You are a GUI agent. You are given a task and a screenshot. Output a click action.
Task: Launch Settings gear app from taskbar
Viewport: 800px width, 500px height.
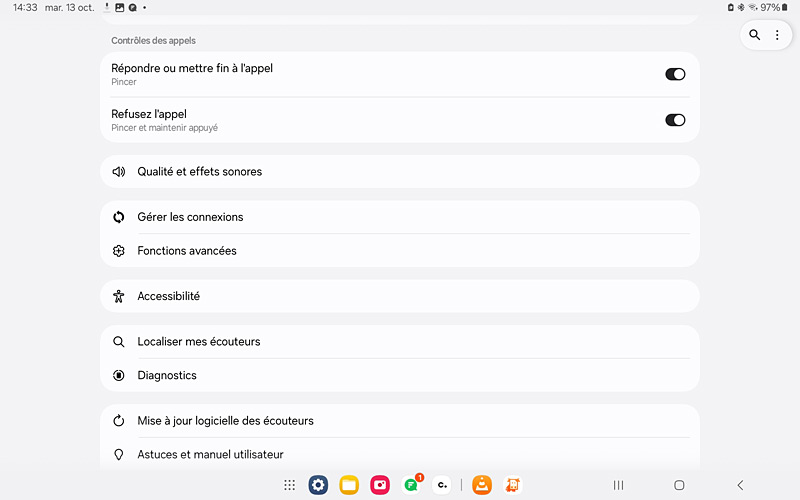pyautogui.click(x=318, y=485)
